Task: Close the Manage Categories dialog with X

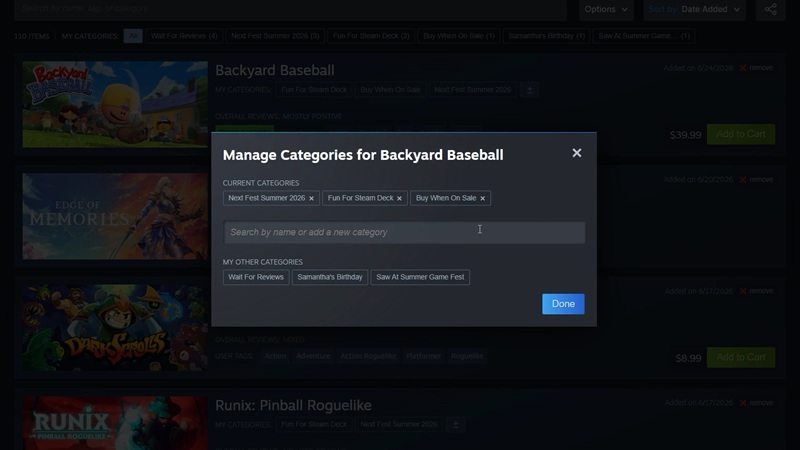Action: (577, 153)
